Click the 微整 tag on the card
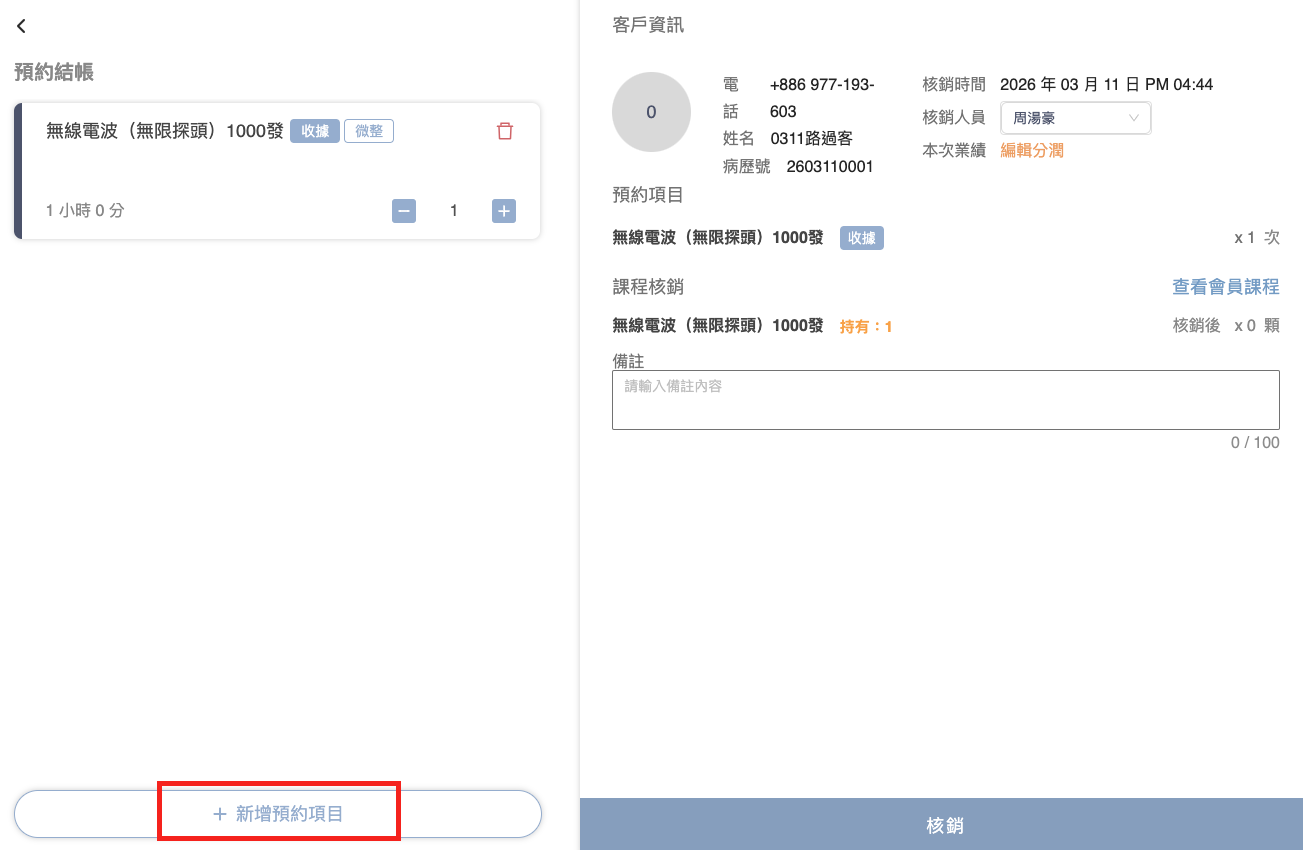Image resolution: width=1303 pixels, height=850 pixels. pyautogui.click(x=369, y=131)
